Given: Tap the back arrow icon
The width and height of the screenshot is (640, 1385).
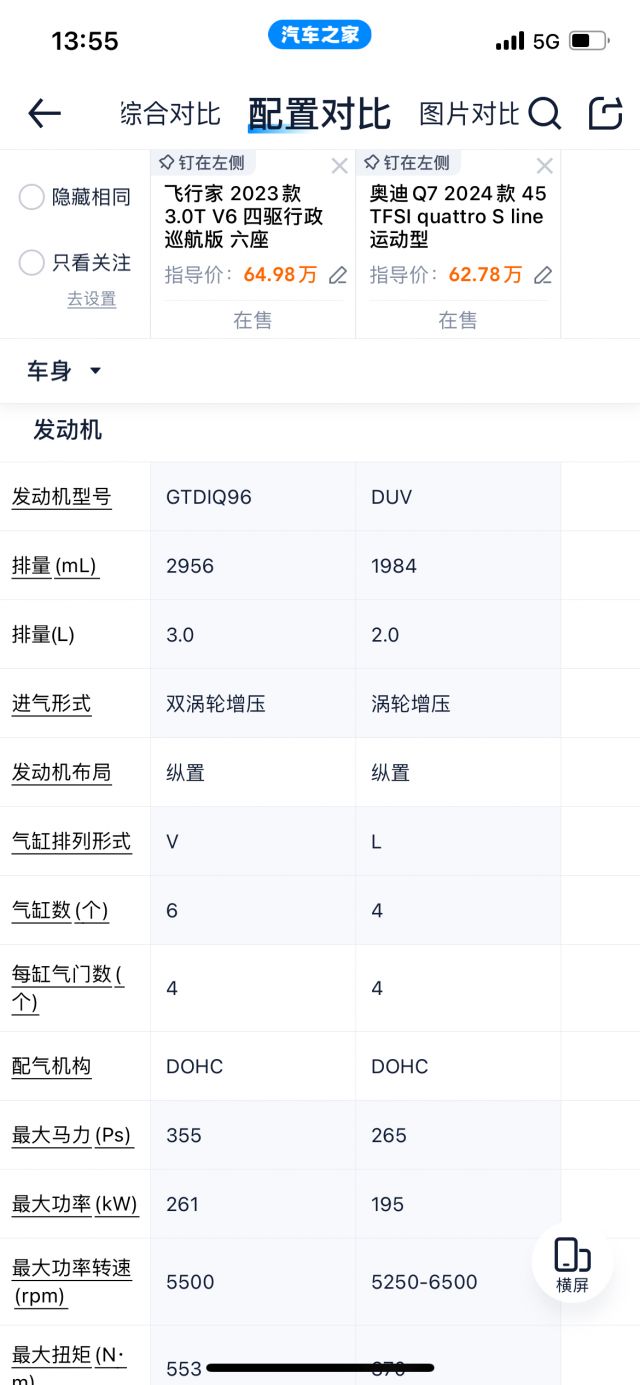Looking at the screenshot, I should pyautogui.click(x=45, y=114).
